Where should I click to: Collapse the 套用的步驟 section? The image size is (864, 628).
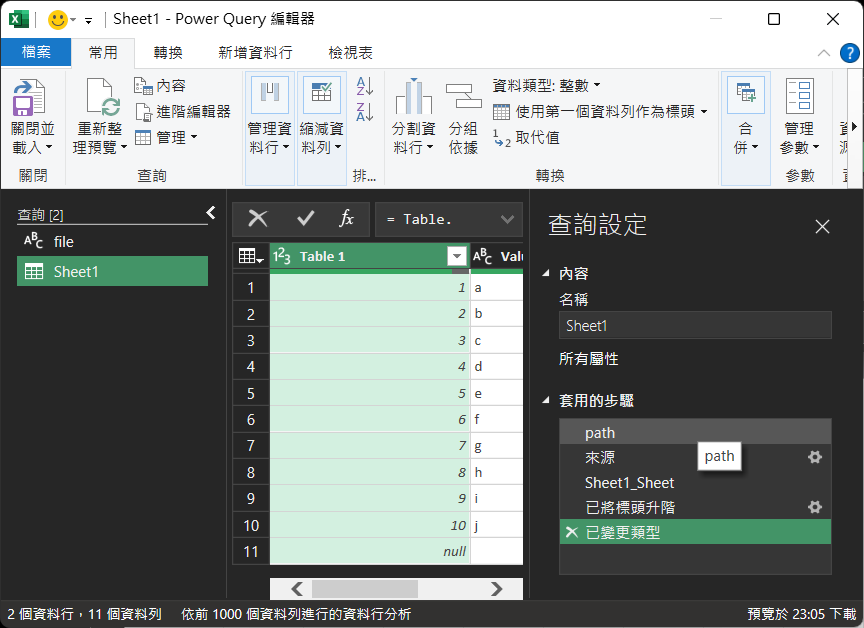click(x=546, y=401)
